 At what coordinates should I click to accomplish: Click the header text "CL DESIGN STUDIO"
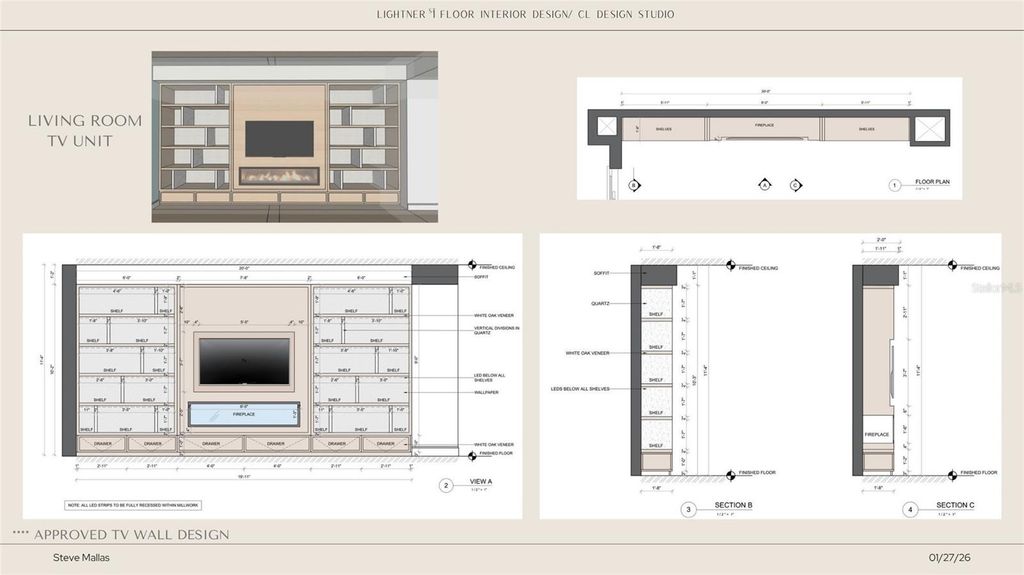click(x=626, y=14)
